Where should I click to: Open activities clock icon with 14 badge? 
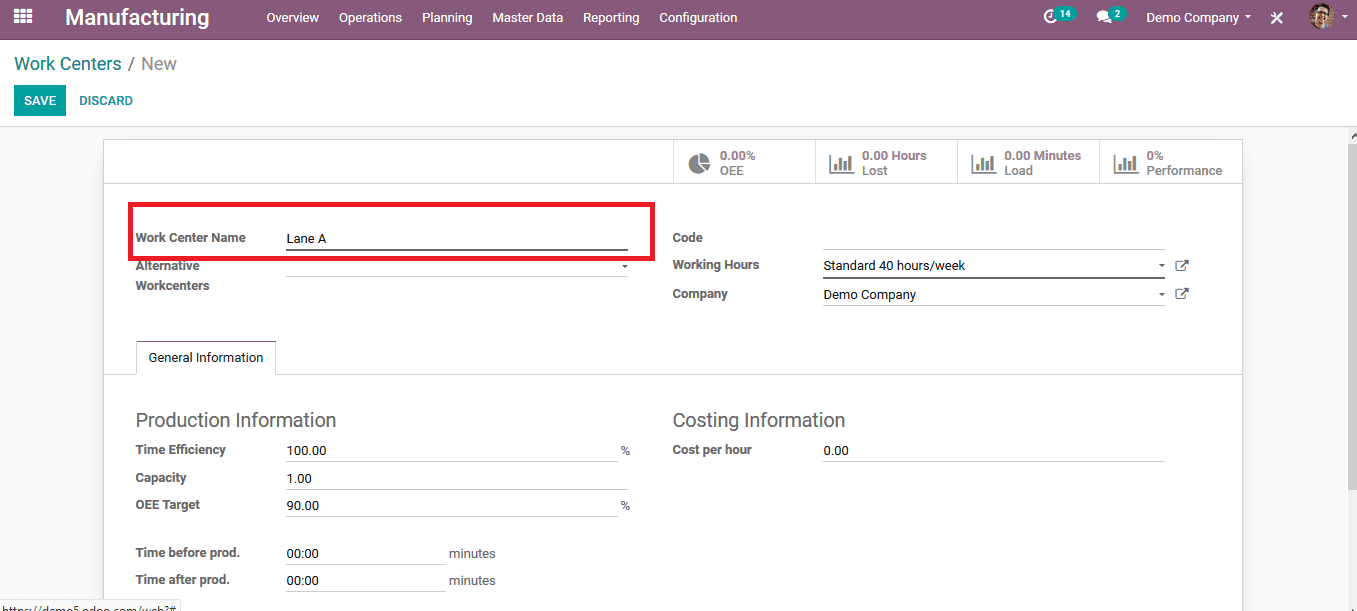pos(1057,16)
